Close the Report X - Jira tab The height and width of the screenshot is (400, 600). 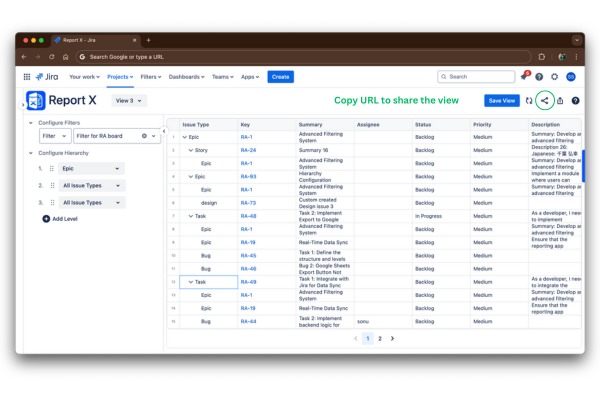[x=134, y=40]
